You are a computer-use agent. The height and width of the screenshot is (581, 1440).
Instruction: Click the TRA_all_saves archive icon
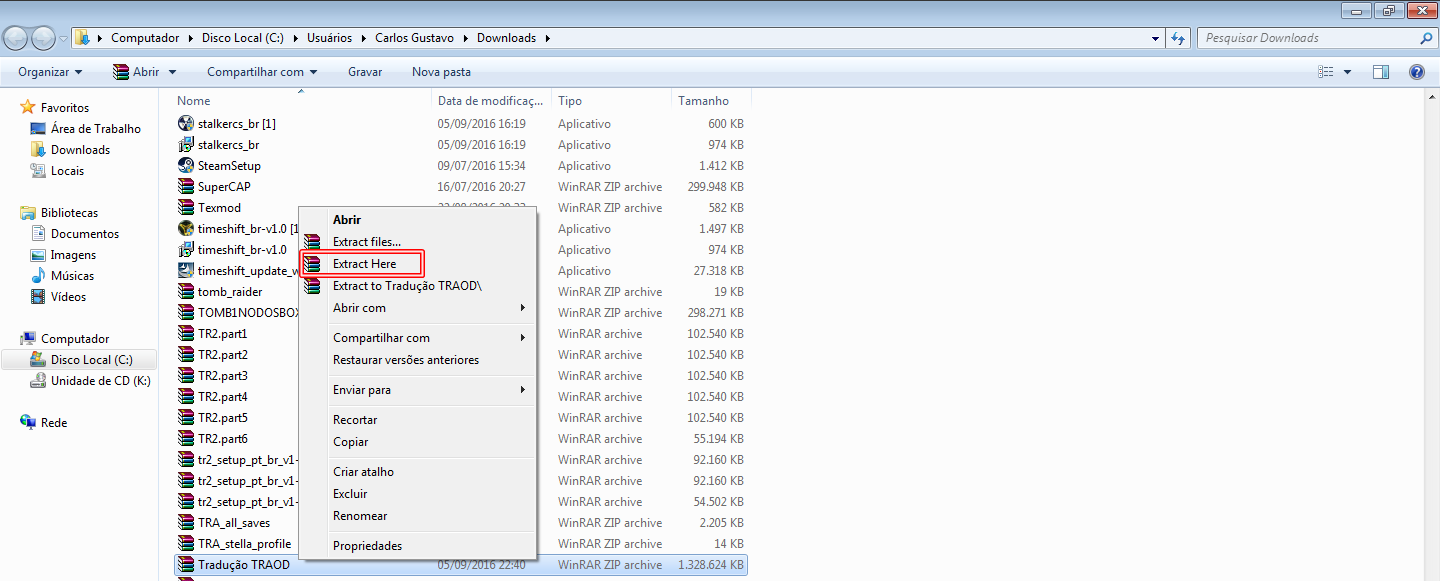[185, 522]
